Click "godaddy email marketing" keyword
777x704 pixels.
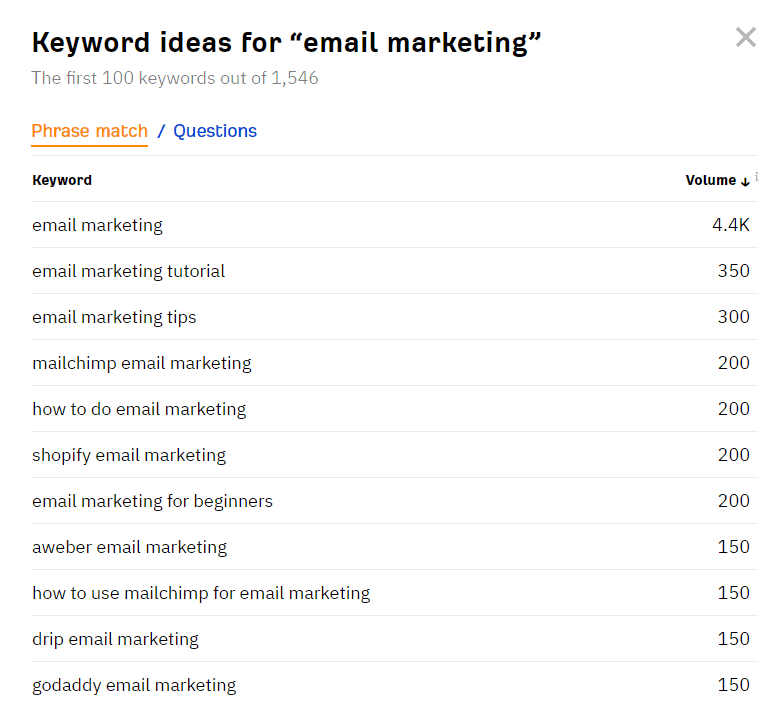pos(134,685)
